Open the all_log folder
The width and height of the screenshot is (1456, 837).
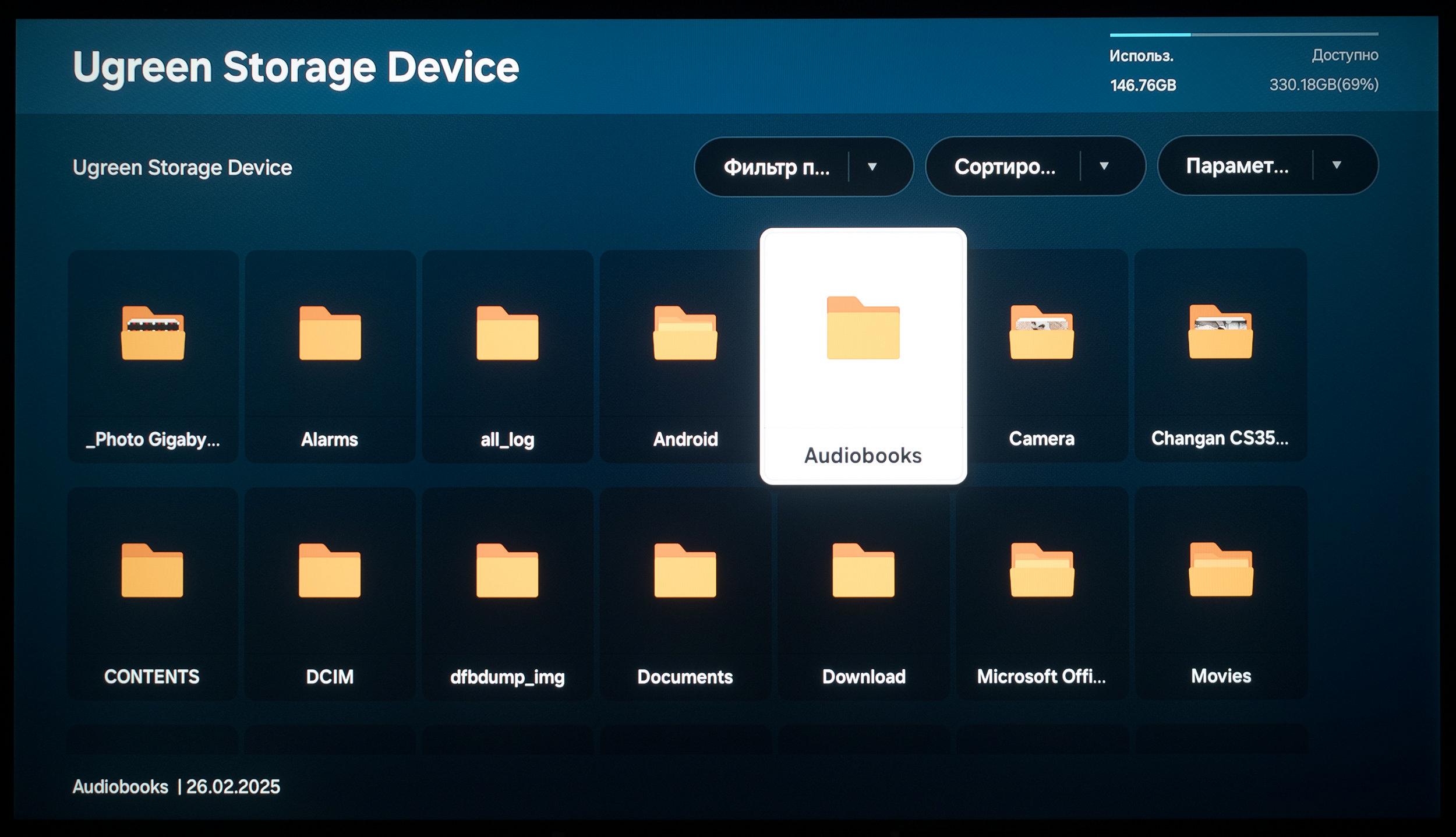click(507, 356)
